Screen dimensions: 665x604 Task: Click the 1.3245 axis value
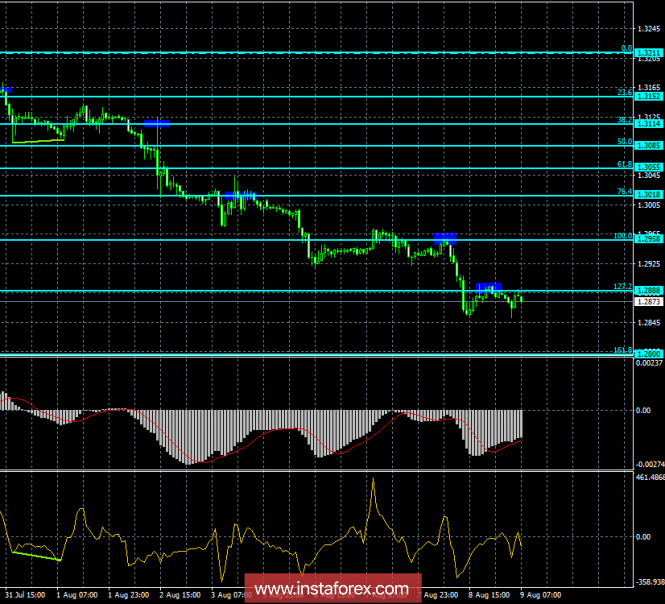point(649,29)
